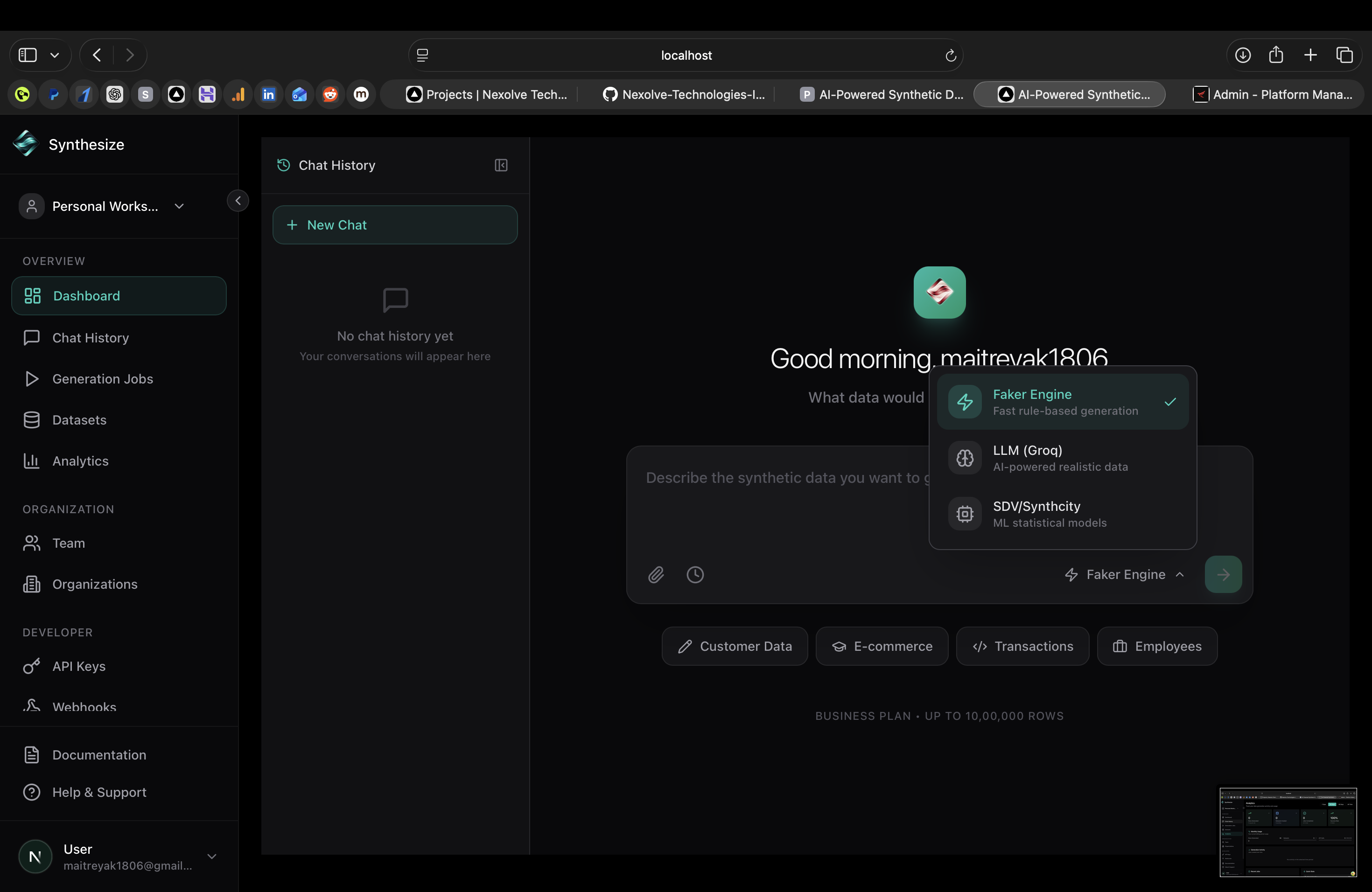Switch to SDV/Synthcity statistical models
This screenshot has width=1372, height=892.
pyautogui.click(x=1063, y=514)
